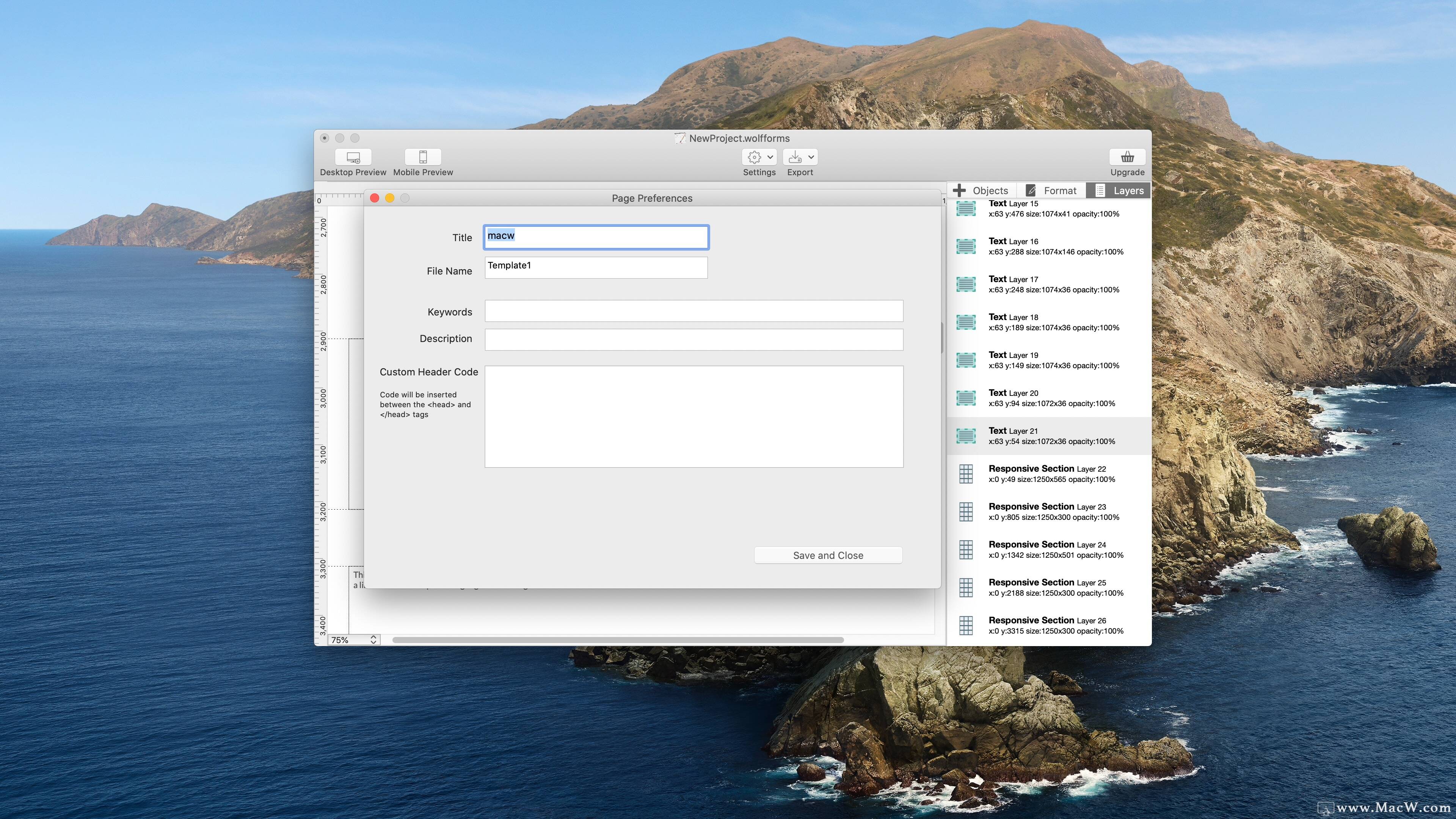Click the horizontal scrollbar of the canvas
This screenshot has height=819, width=1456.
coord(618,640)
